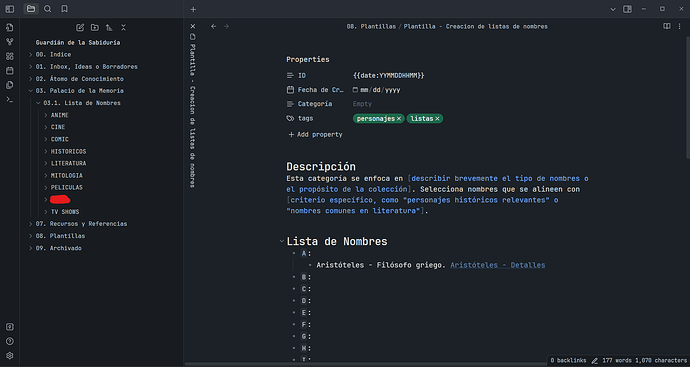690x367 pixels.
Task: Create a new note
Action: (80, 28)
